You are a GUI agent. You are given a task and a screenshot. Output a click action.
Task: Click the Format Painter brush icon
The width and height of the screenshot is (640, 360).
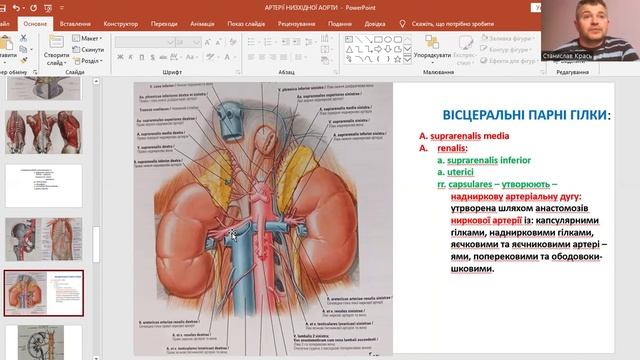[x=23, y=60]
